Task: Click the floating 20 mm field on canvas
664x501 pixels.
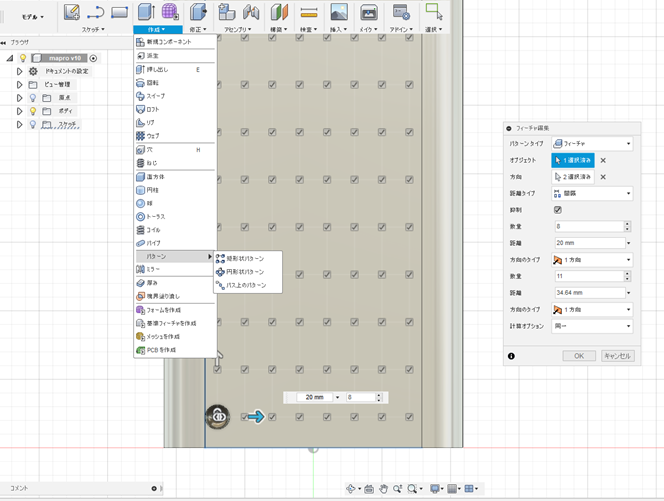Action: point(315,397)
